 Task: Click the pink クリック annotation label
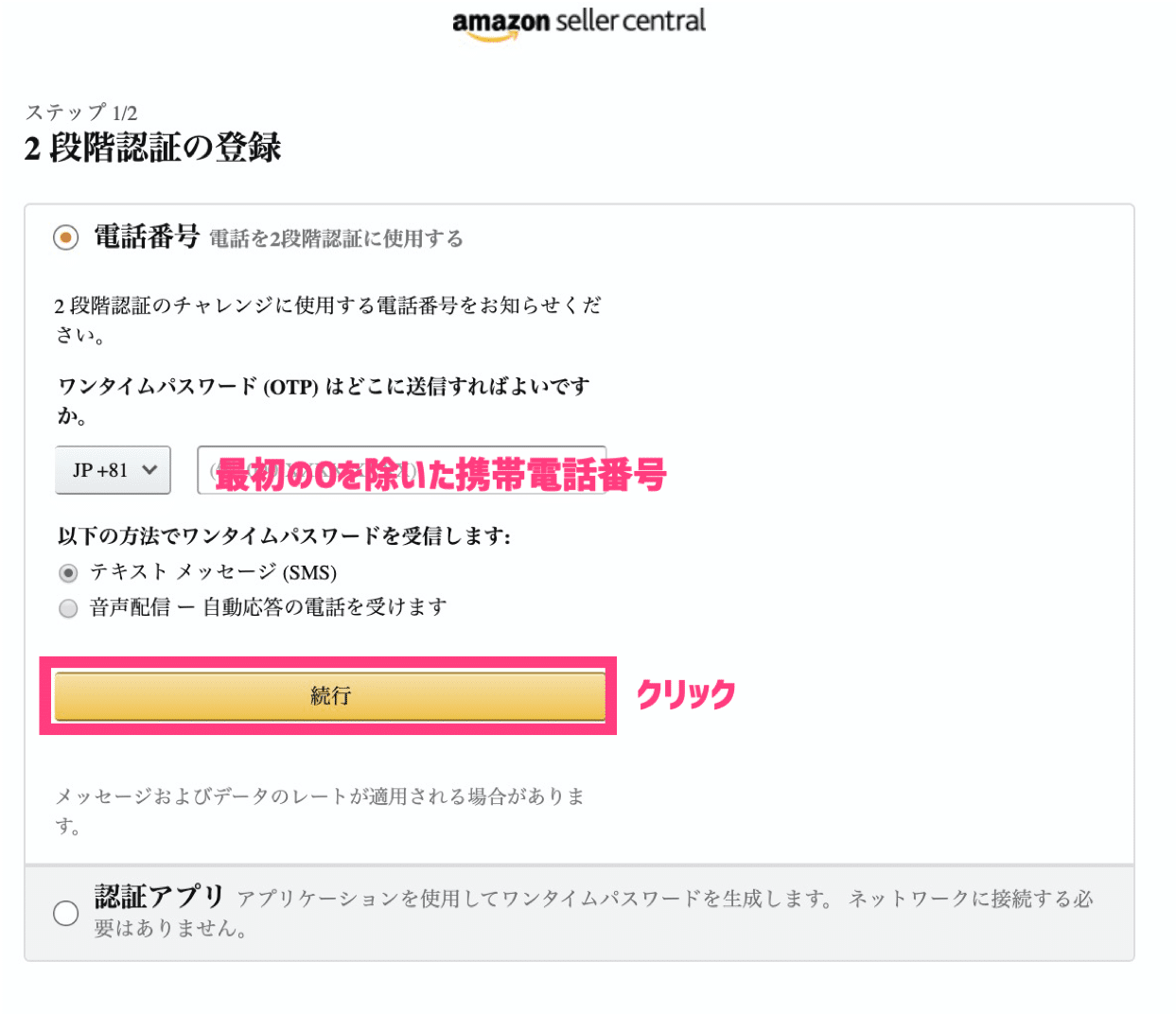(x=686, y=694)
